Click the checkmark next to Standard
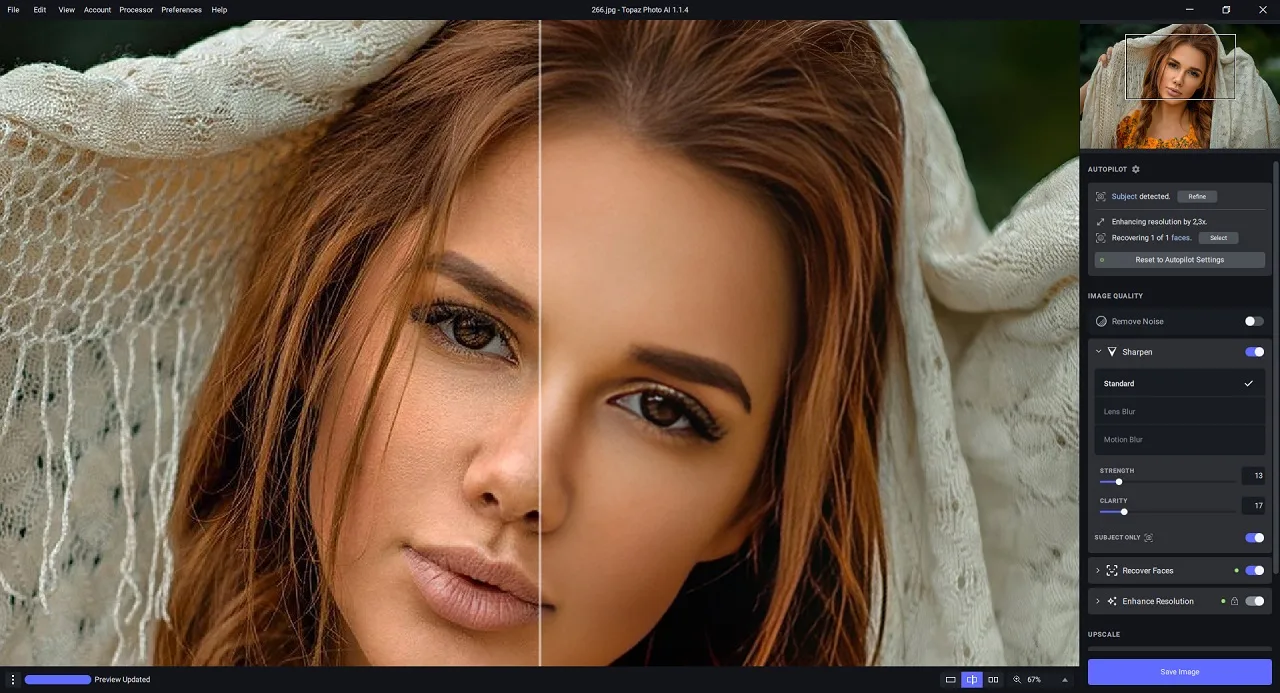1280x693 pixels. tap(1248, 384)
